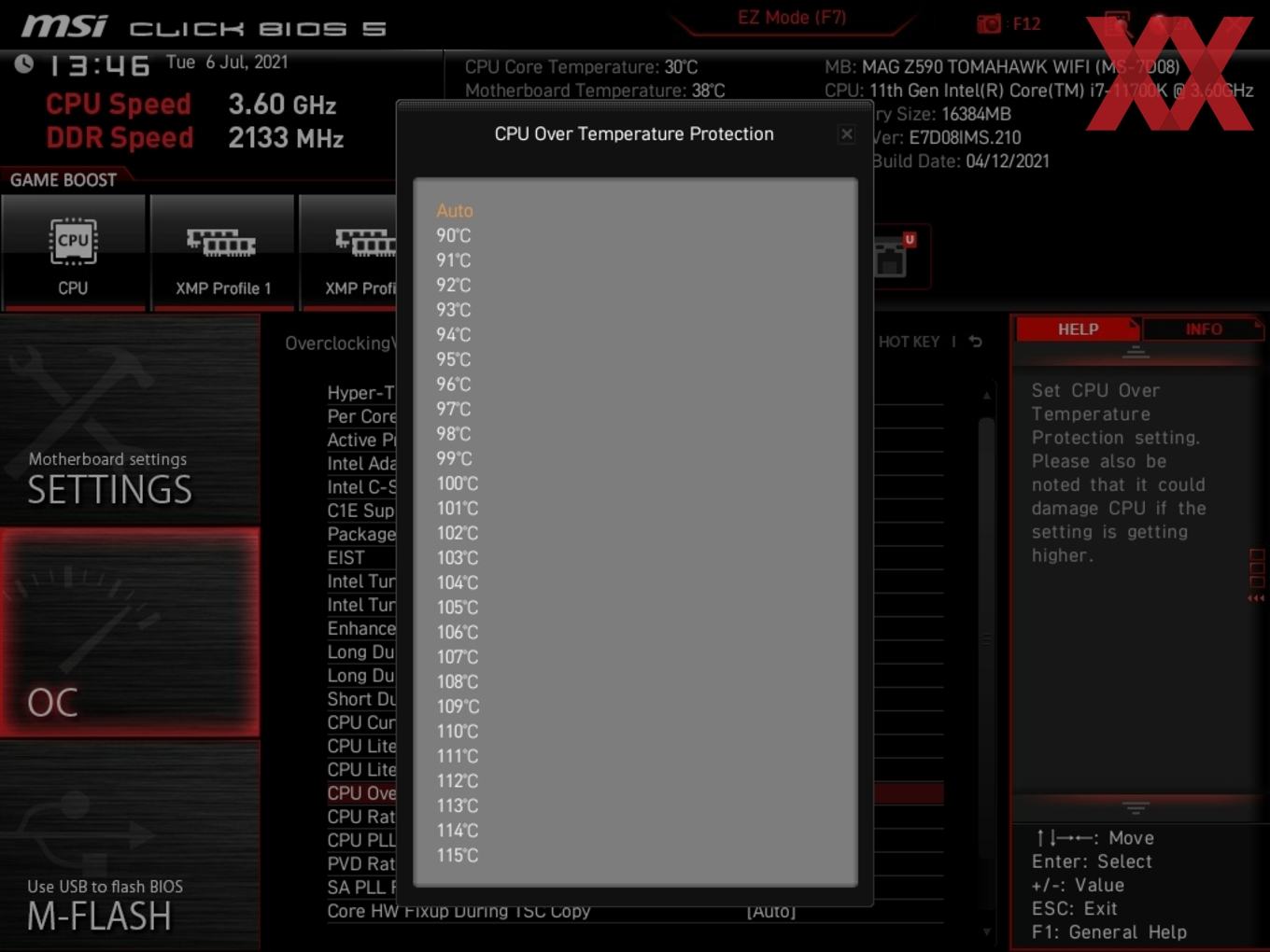Screen dimensions: 1270x952
Task: Toggle CPU Game Boost icon
Action: [73, 252]
